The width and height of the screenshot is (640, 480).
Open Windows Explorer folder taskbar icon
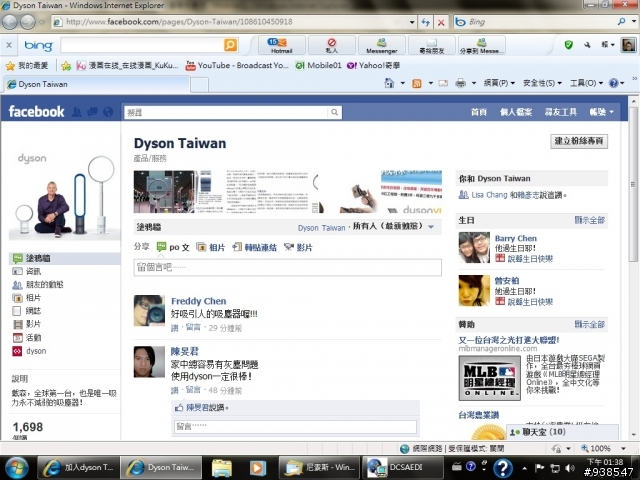222,468
